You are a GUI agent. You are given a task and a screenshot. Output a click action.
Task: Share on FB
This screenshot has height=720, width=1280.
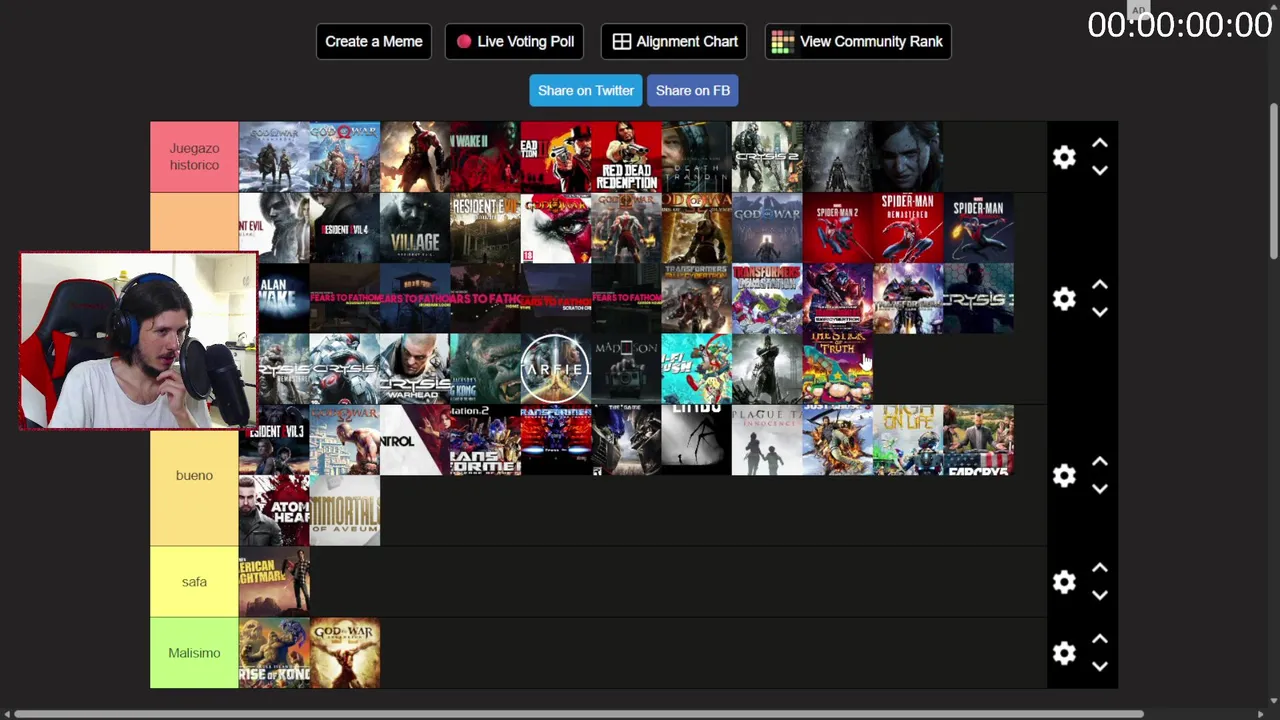pyautogui.click(x=693, y=90)
